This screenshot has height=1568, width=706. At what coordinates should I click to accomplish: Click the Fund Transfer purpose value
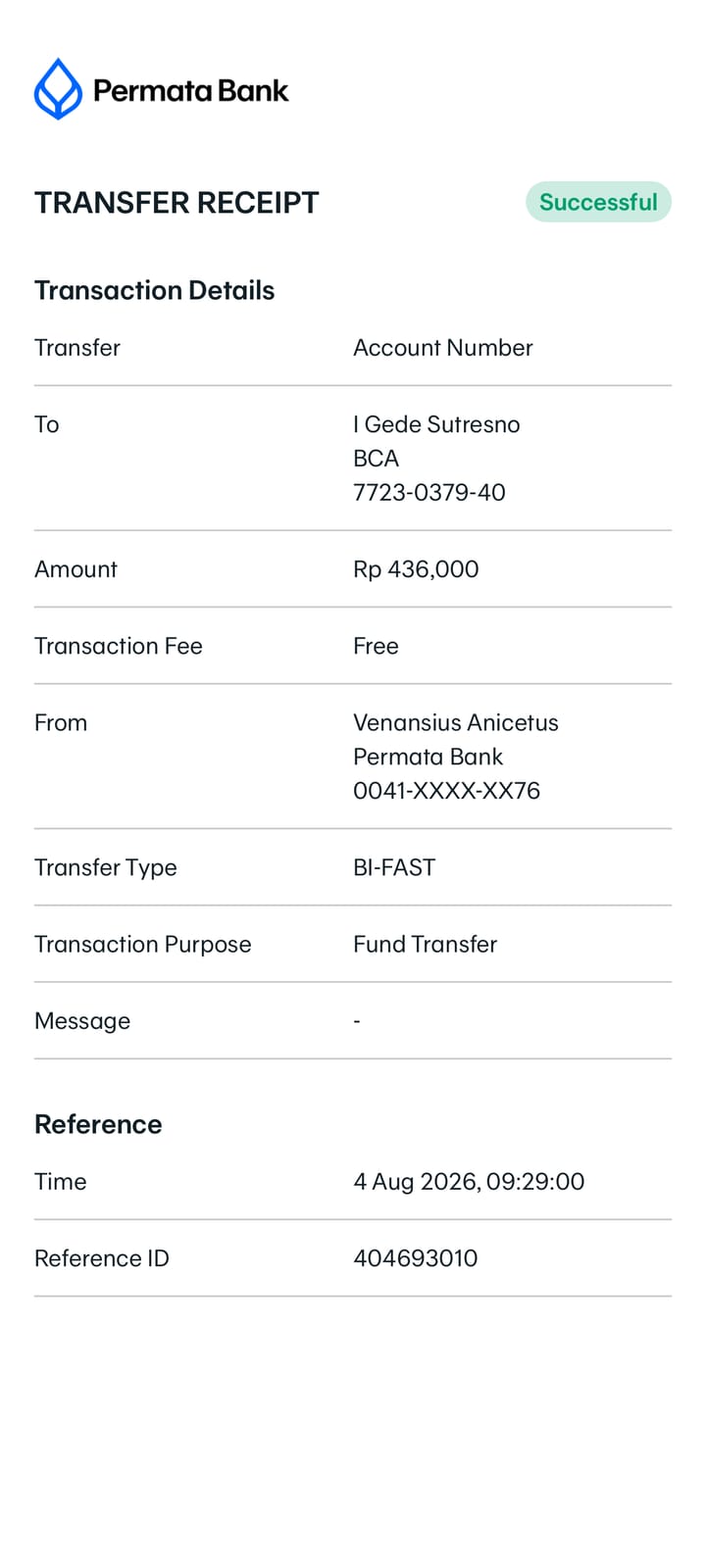pos(425,944)
